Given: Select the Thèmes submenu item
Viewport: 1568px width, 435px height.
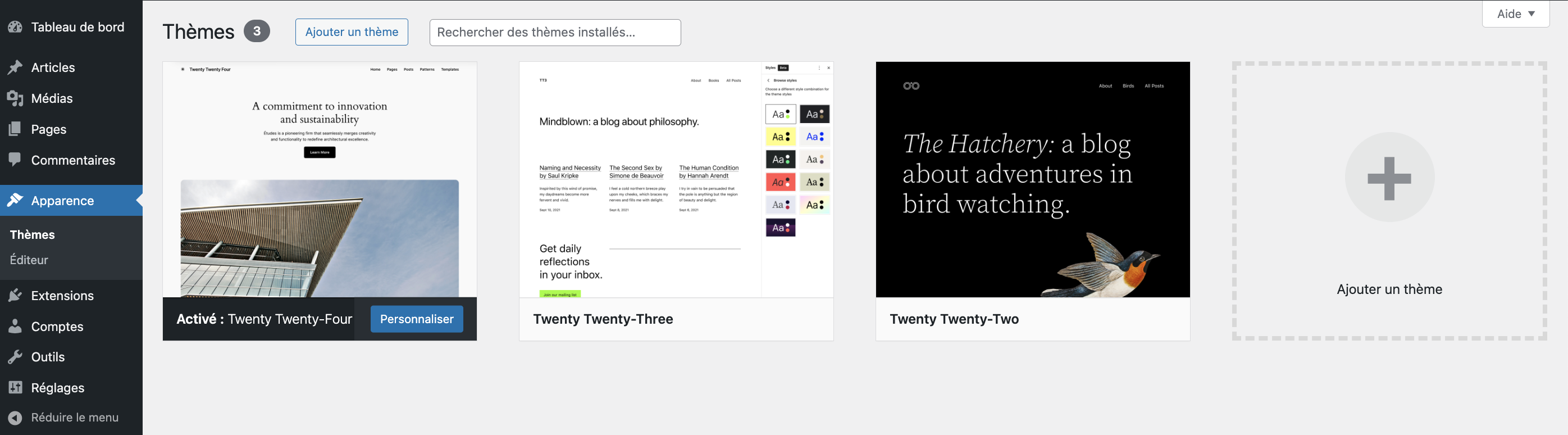Looking at the screenshot, I should pos(33,234).
